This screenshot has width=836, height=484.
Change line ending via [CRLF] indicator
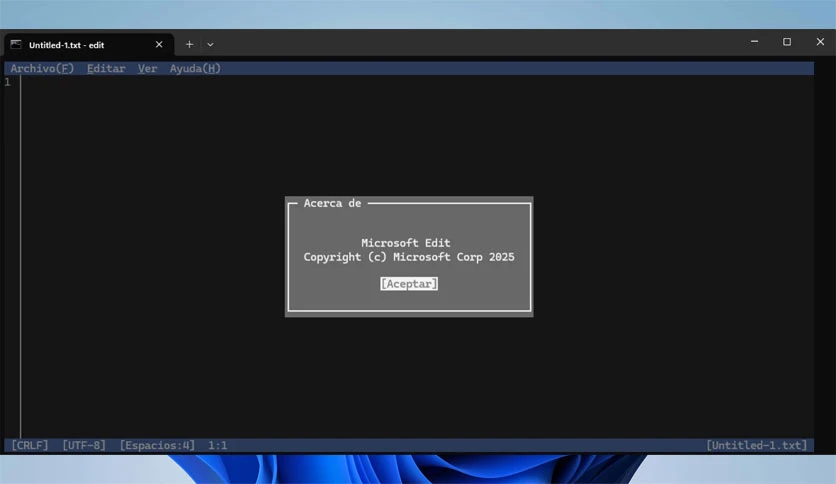coord(29,445)
